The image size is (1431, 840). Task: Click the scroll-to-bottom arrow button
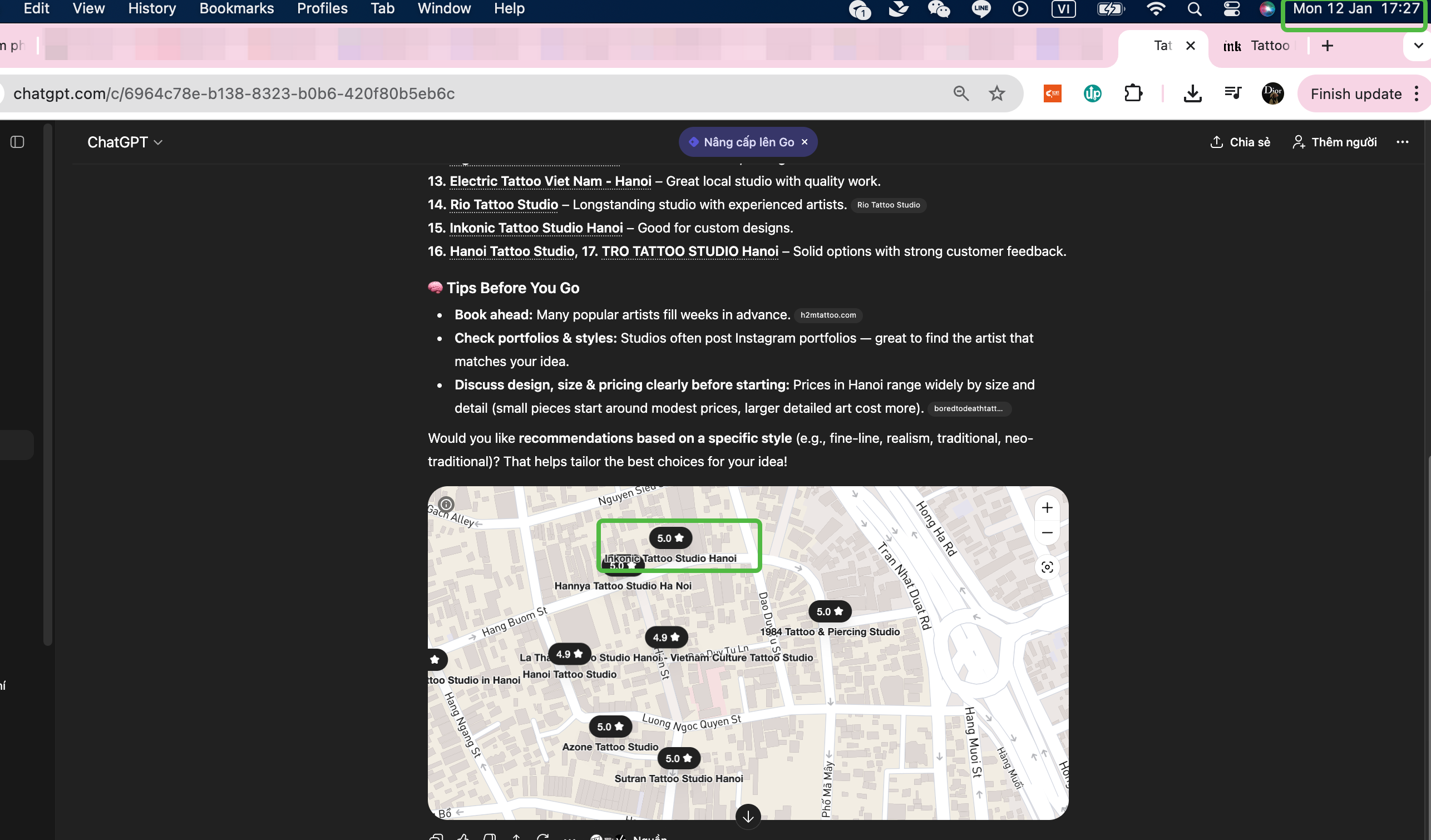[x=748, y=816]
